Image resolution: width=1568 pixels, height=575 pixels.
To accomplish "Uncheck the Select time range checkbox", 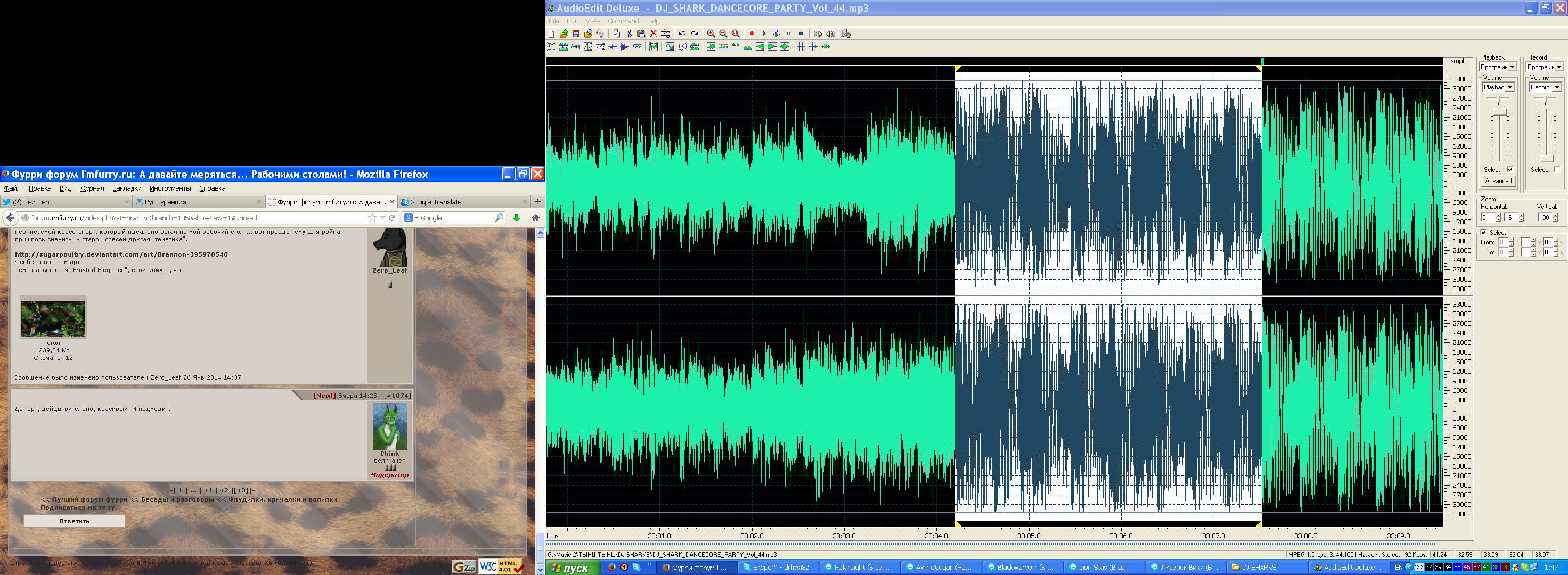I will 1483,233.
